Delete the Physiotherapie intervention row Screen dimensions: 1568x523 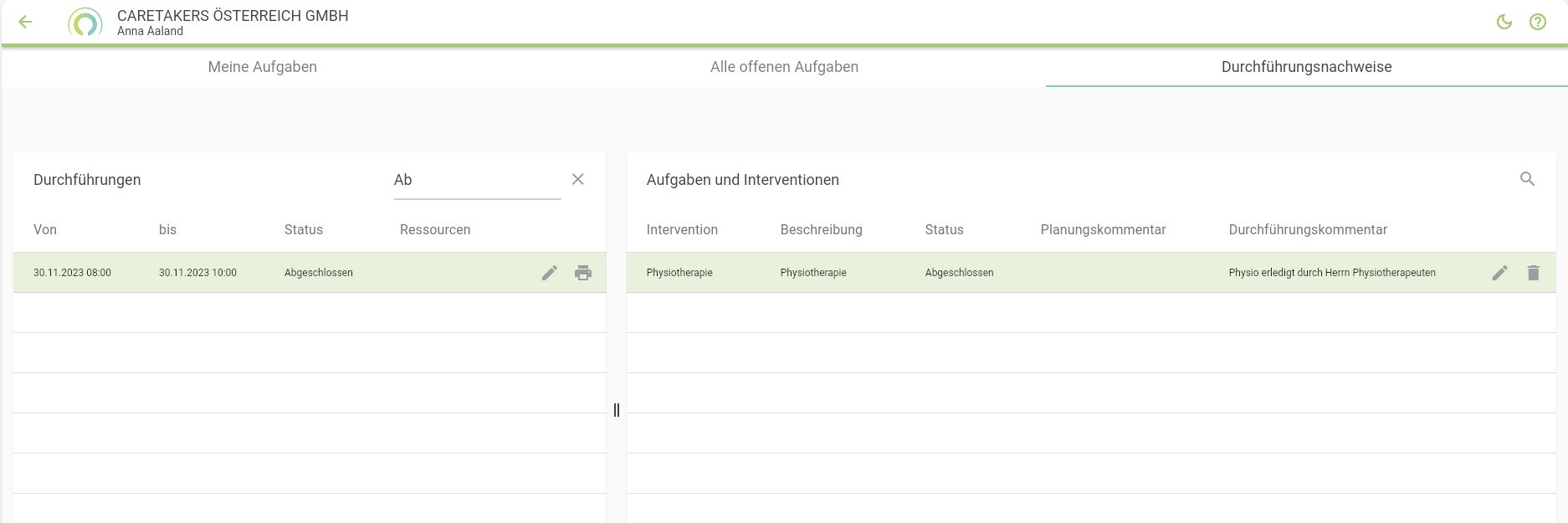point(1533,273)
